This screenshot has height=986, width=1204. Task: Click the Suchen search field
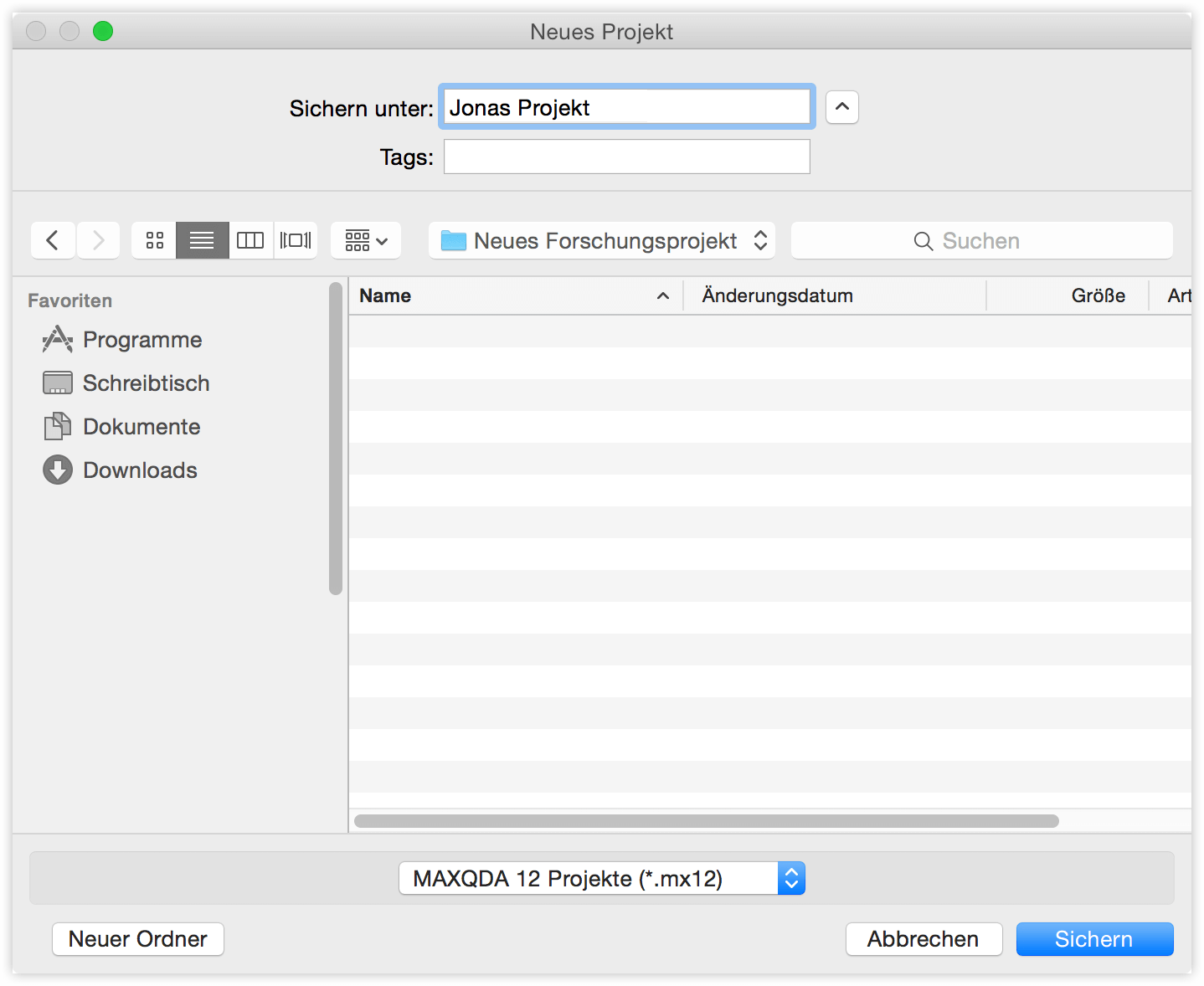981,241
